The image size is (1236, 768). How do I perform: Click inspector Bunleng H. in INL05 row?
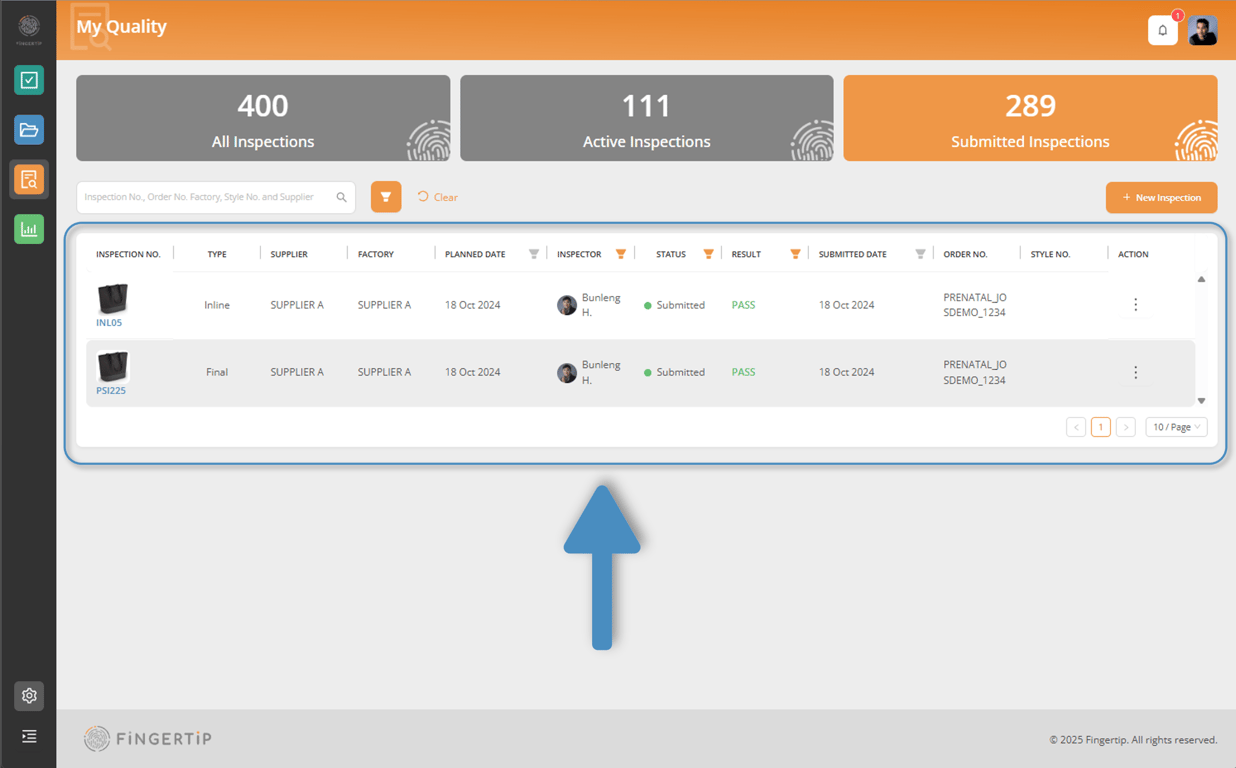[x=589, y=305]
